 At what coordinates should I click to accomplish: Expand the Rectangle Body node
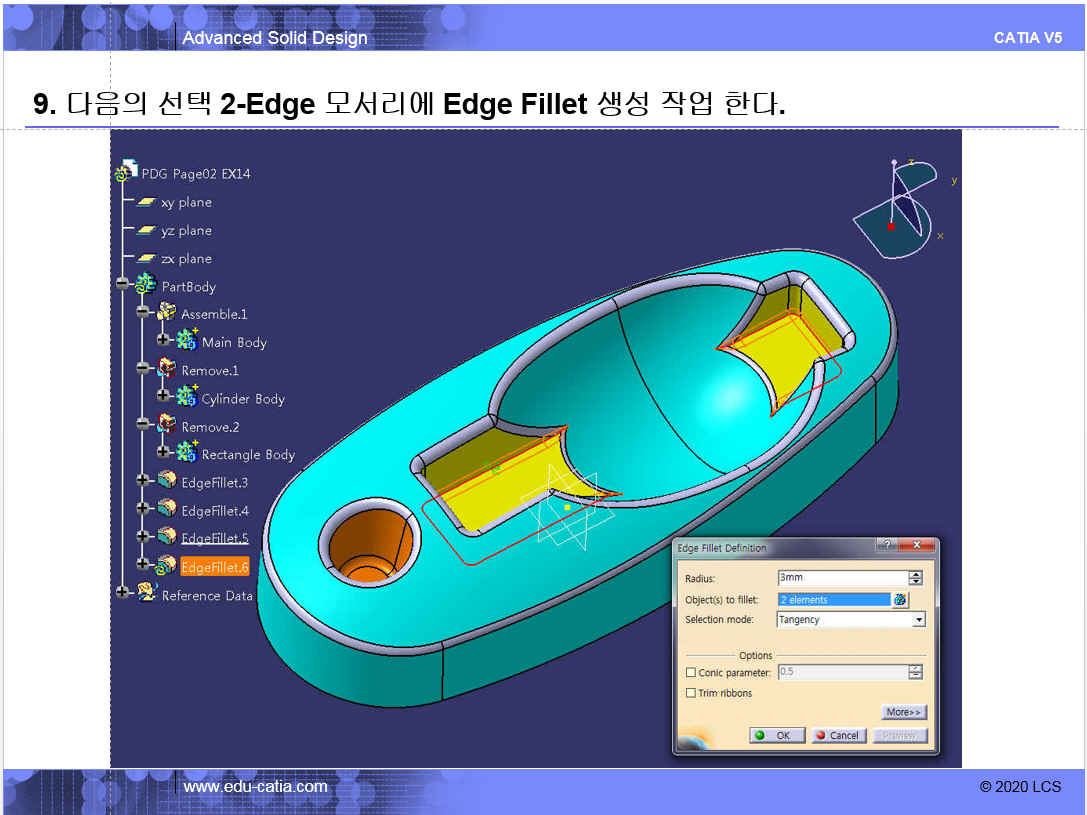pyautogui.click(x=164, y=453)
